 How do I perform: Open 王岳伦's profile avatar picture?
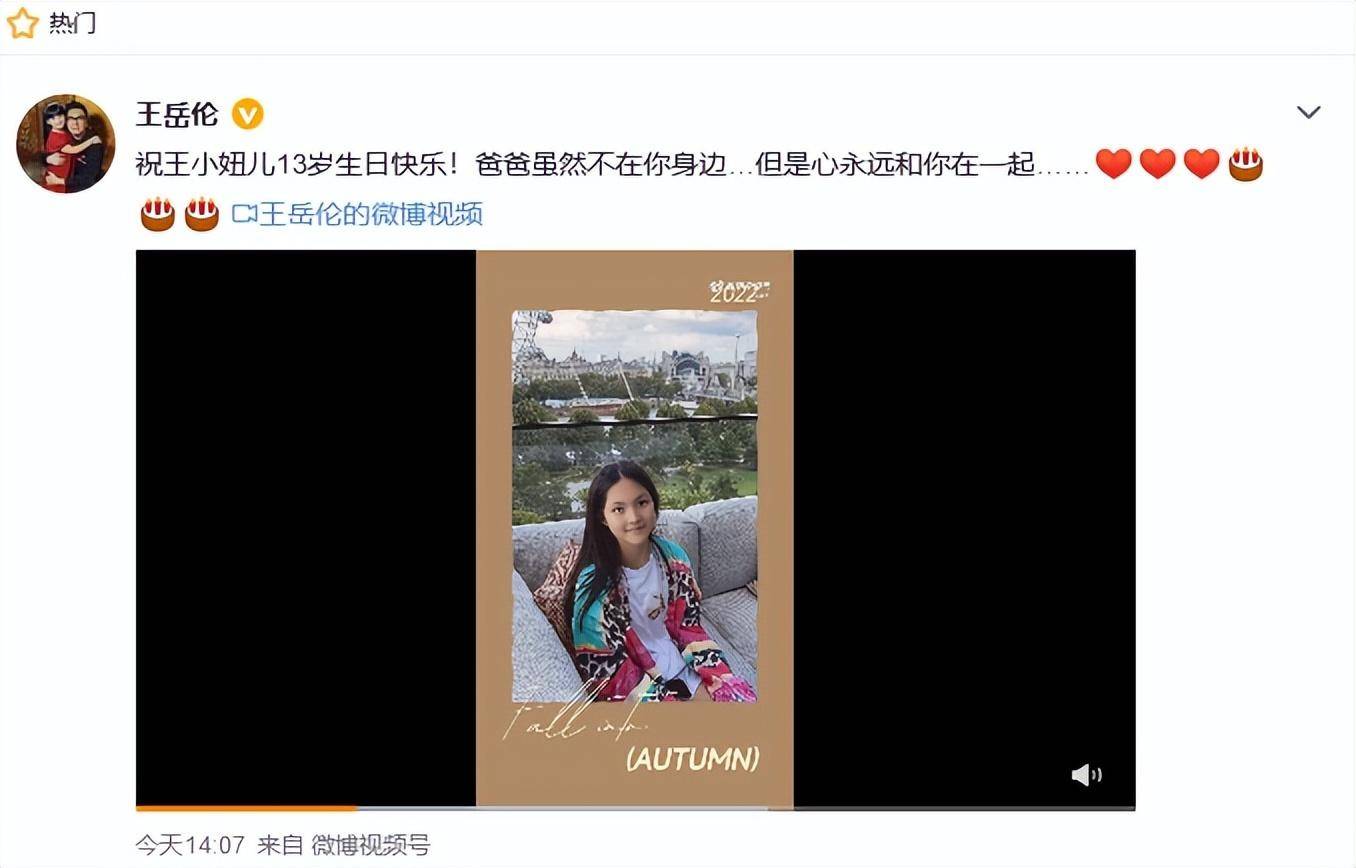pos(66,143)
